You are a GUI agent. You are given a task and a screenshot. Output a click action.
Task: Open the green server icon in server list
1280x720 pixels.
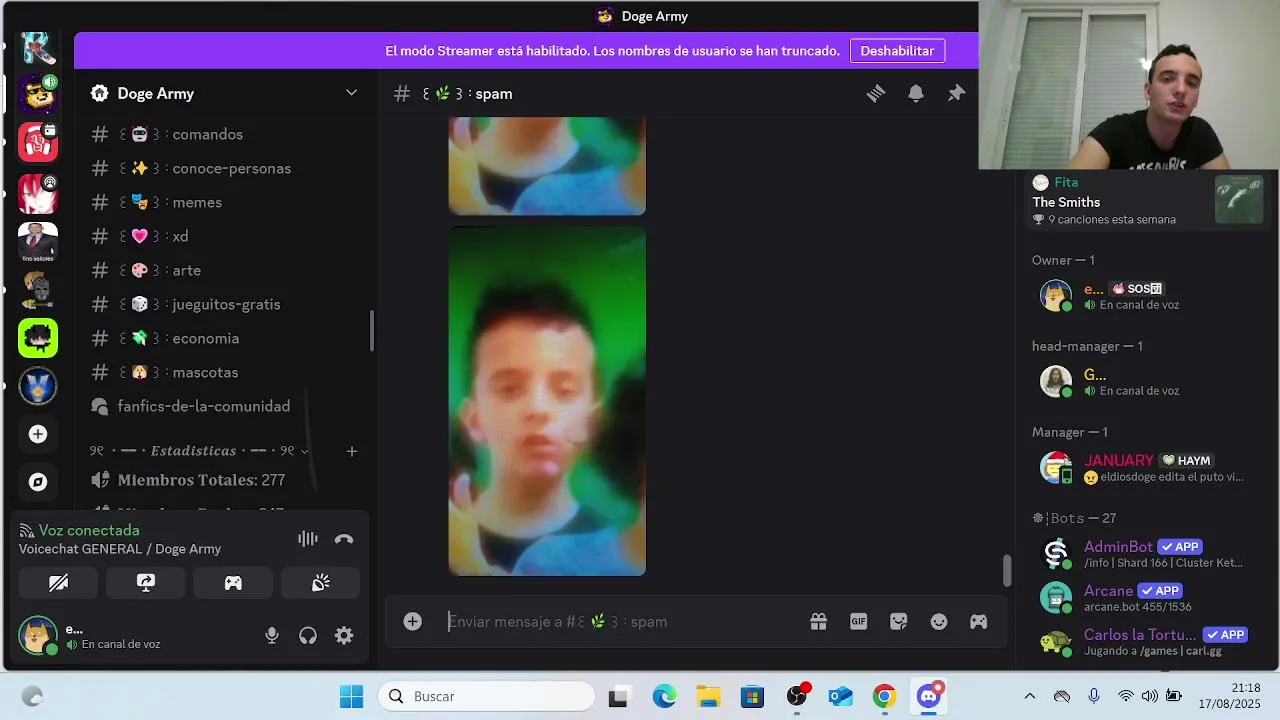(x=38, y=338)
